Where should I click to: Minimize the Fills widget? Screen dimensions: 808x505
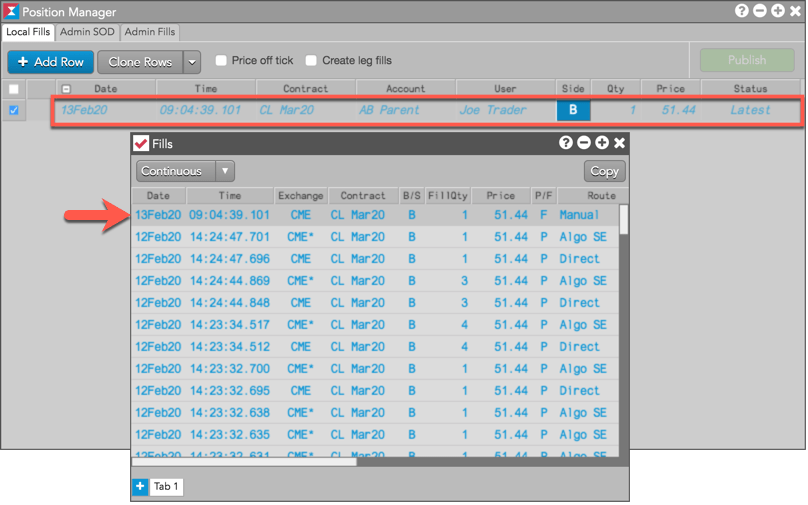(584, 143)
